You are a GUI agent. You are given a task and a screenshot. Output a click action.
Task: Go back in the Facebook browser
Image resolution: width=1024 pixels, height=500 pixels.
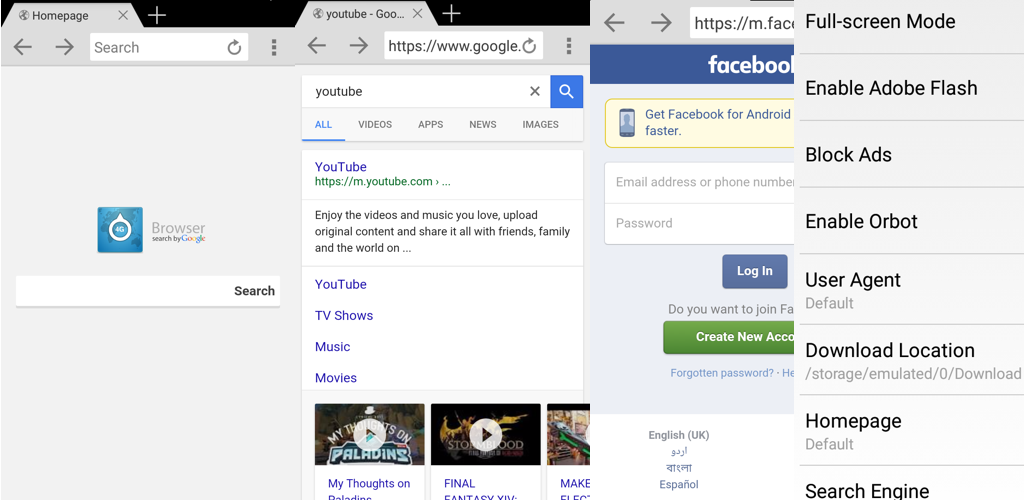tap(614, 23)
